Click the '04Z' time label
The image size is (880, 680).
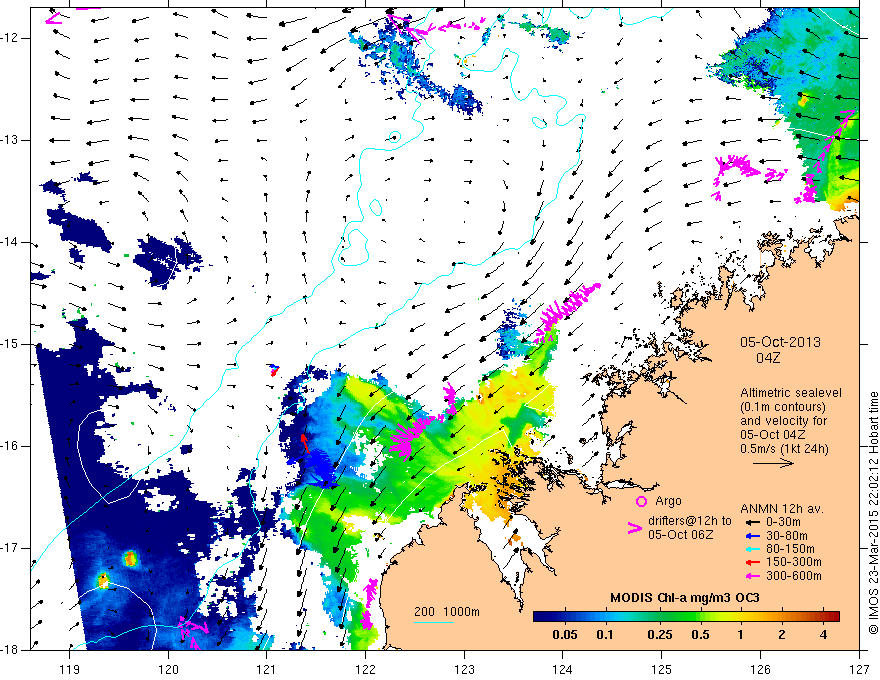pos(768,358)
